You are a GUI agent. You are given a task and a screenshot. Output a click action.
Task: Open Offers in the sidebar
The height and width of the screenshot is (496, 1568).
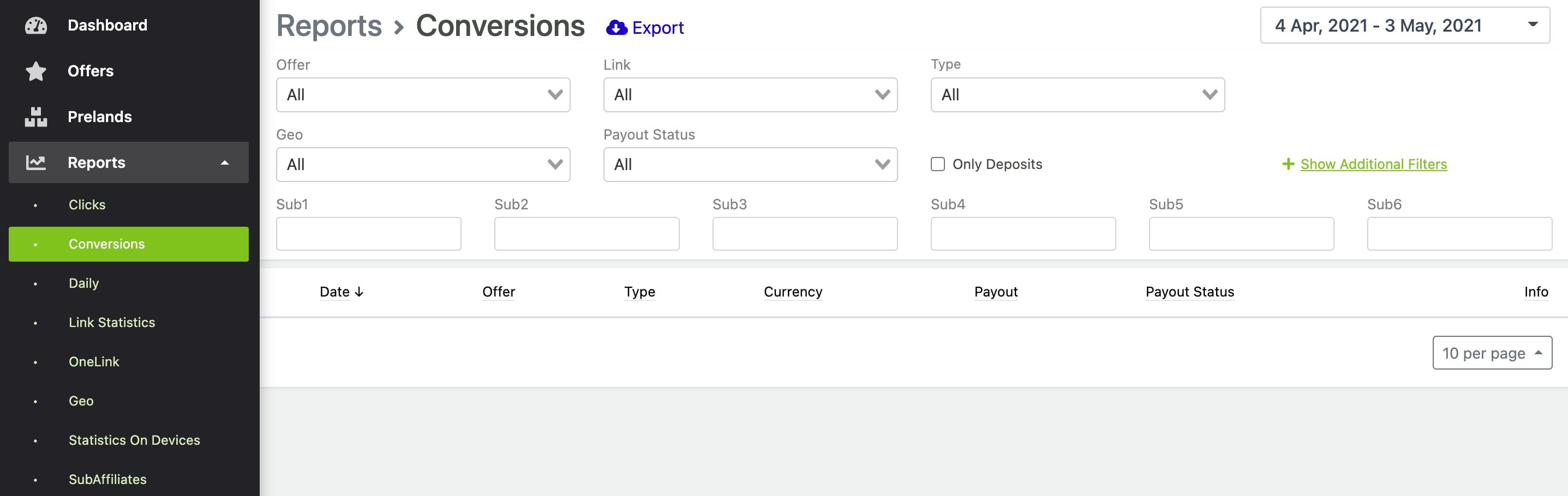click(91, 71)
